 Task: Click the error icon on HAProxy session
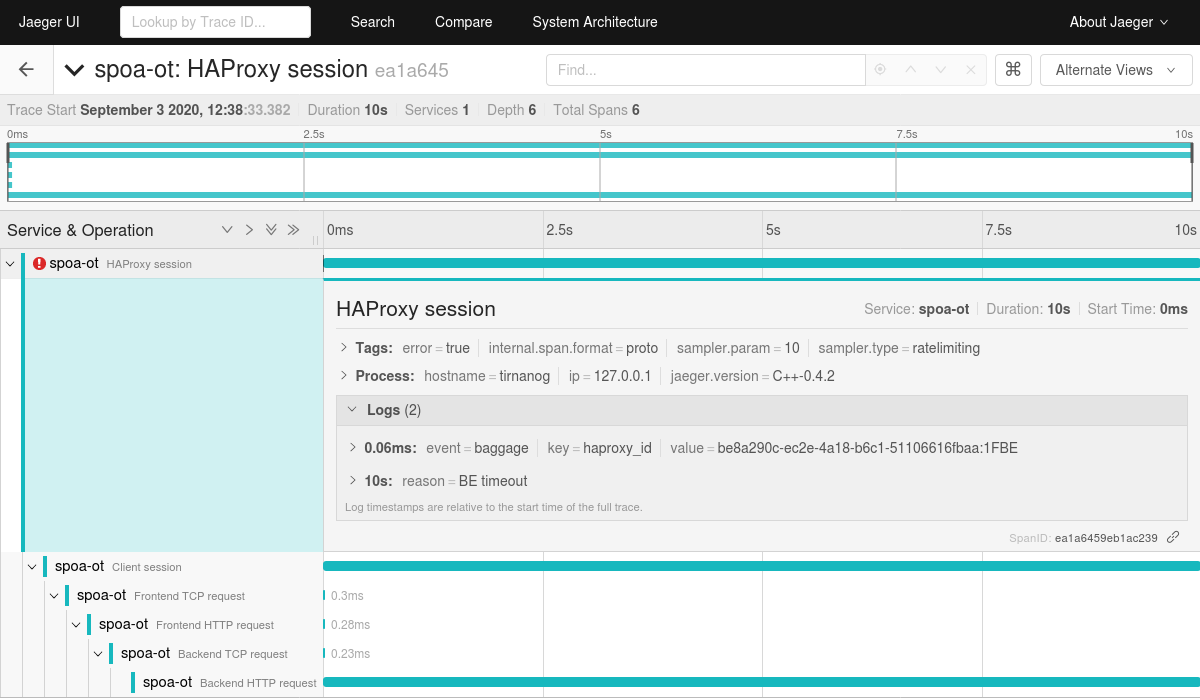[39, 264]
